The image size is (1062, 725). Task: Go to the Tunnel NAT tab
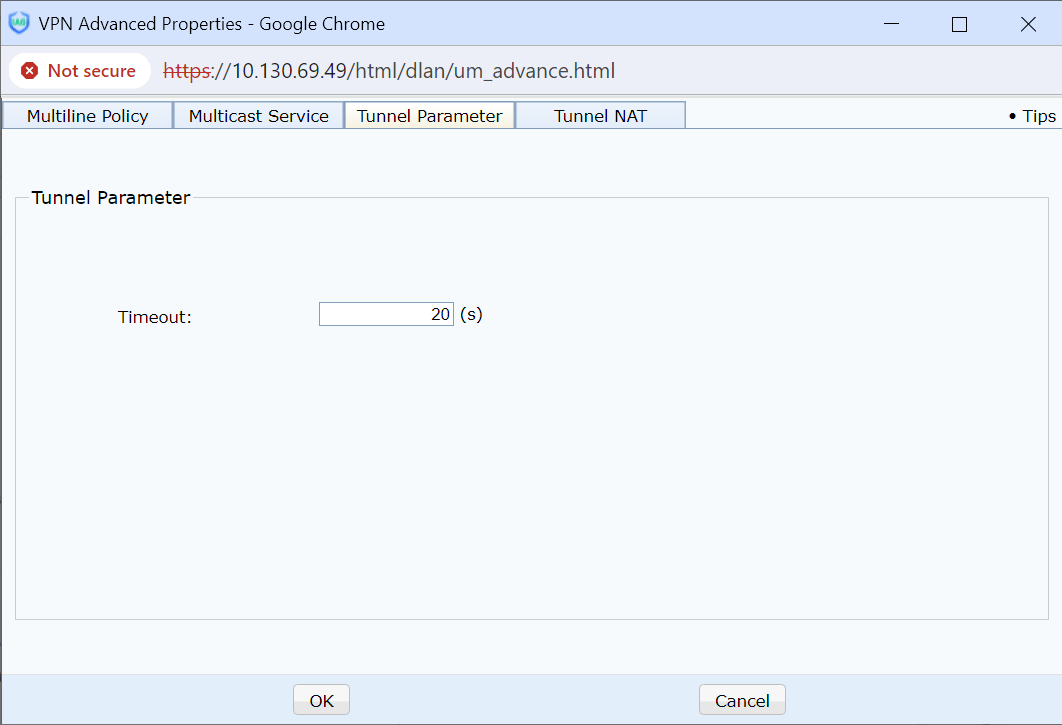click(x=600, y=116)
